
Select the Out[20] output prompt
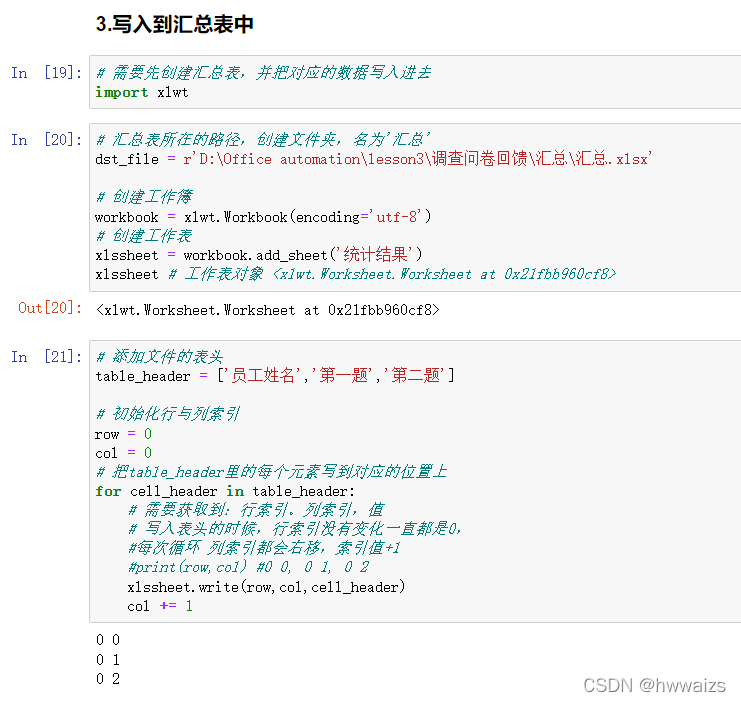coord(50,308)
